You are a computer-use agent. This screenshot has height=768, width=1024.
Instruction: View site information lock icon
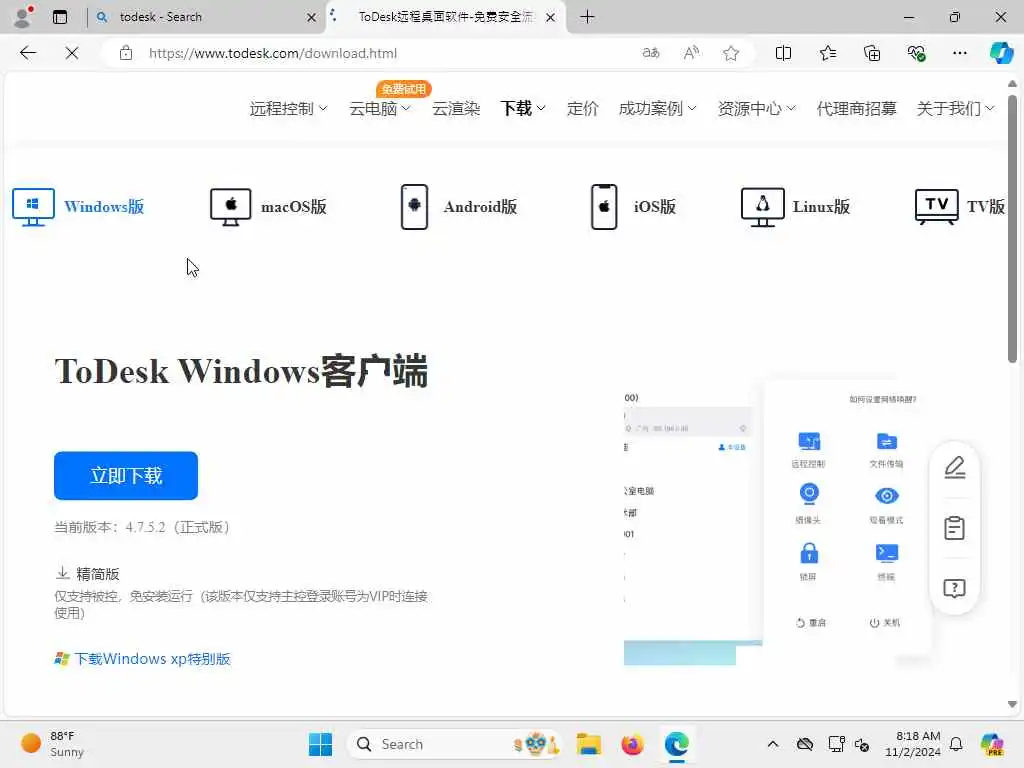(126, 53)
